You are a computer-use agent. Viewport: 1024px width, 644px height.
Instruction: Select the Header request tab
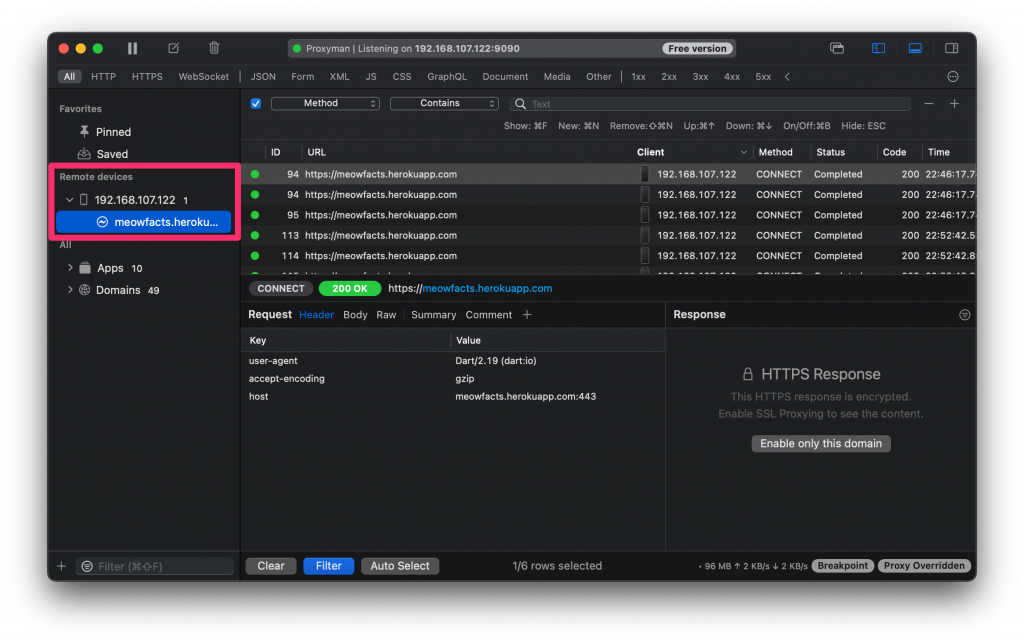tap(316, 315)
